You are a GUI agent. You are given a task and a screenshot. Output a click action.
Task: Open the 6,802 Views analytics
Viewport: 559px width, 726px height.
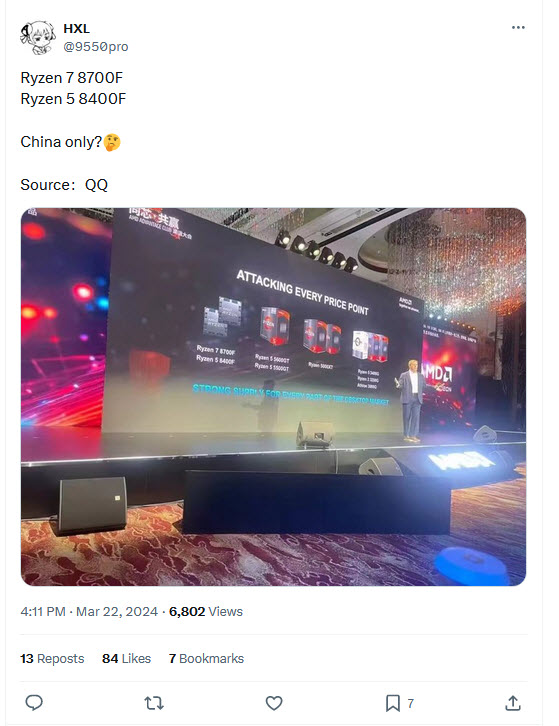[206, 612]
